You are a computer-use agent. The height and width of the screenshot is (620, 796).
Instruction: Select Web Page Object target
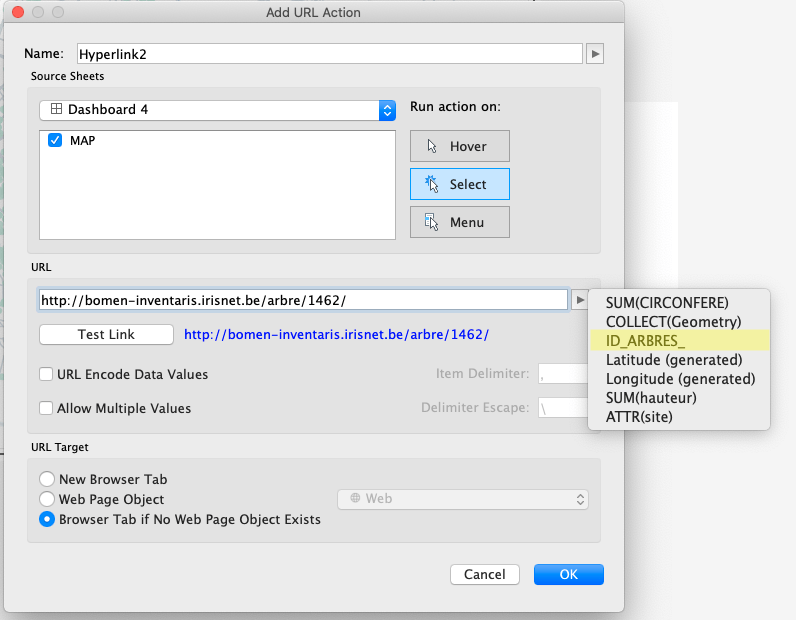(x=47, y=499)
